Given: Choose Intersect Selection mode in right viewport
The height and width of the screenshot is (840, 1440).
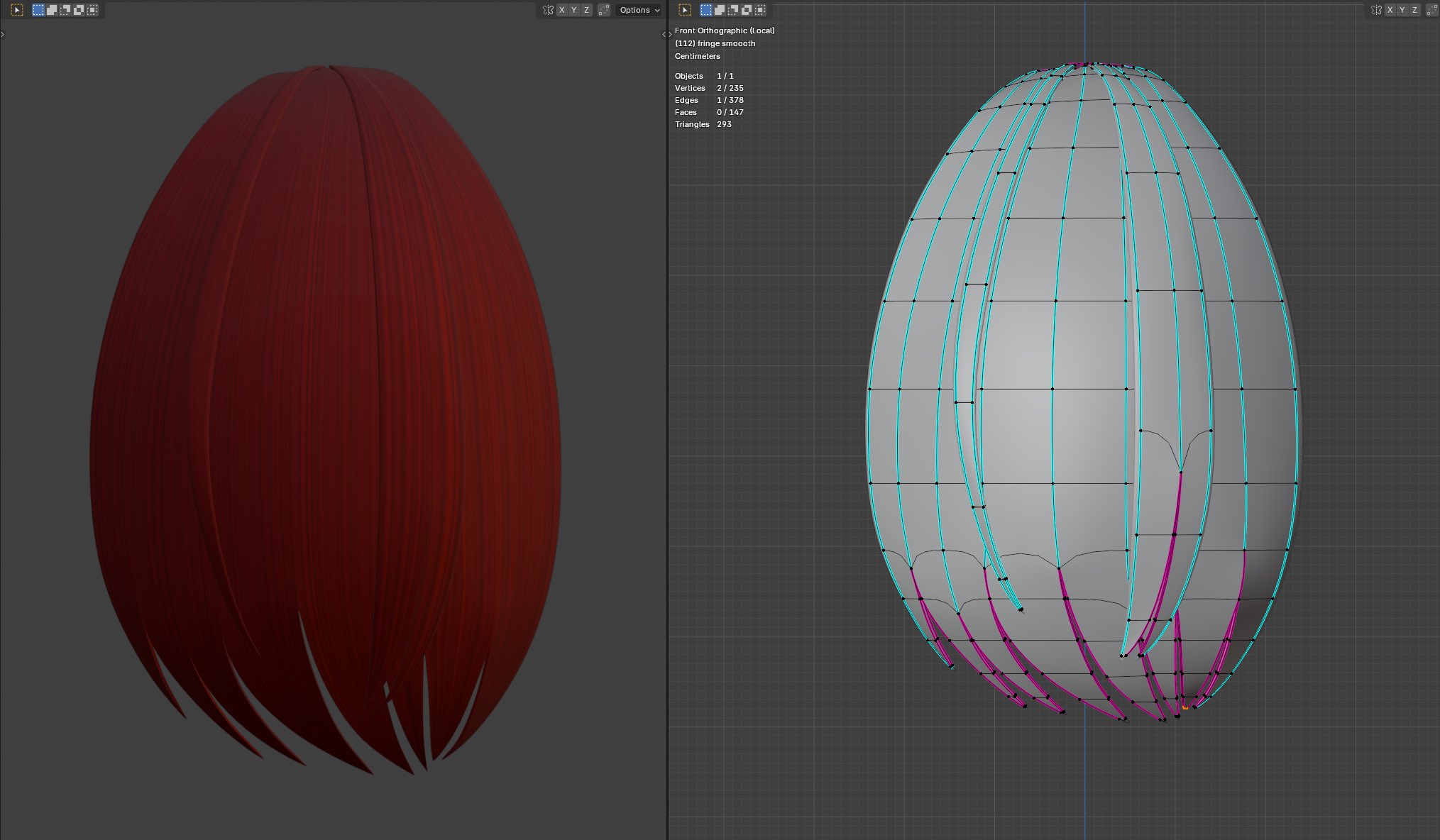Looking at the screenshot, I should tap(760, 10).
